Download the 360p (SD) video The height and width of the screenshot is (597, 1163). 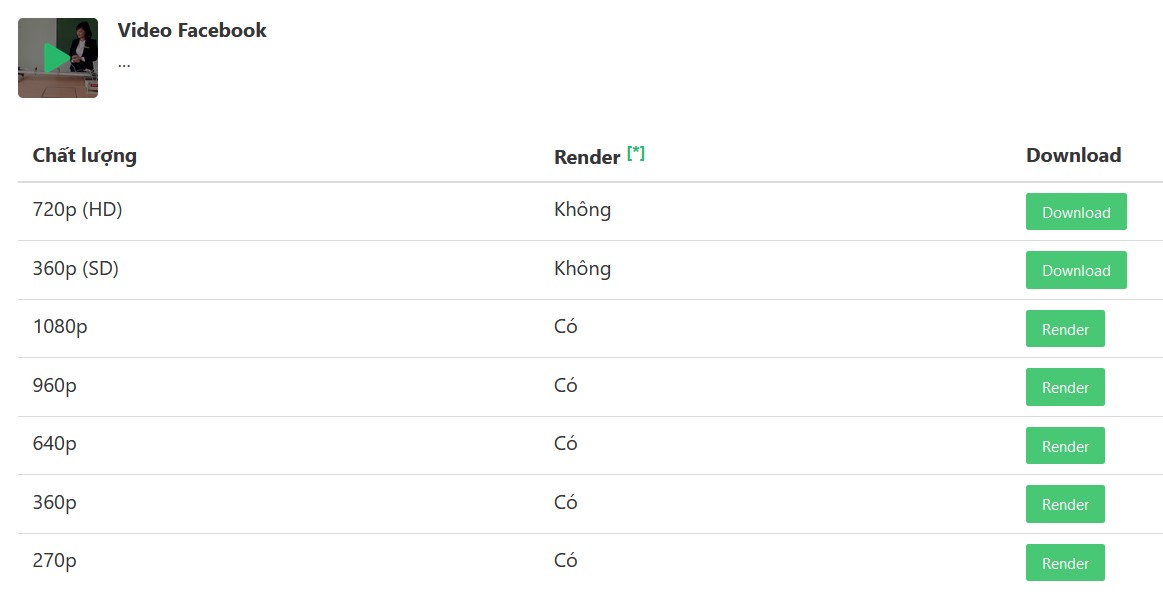pos(1075,270)
